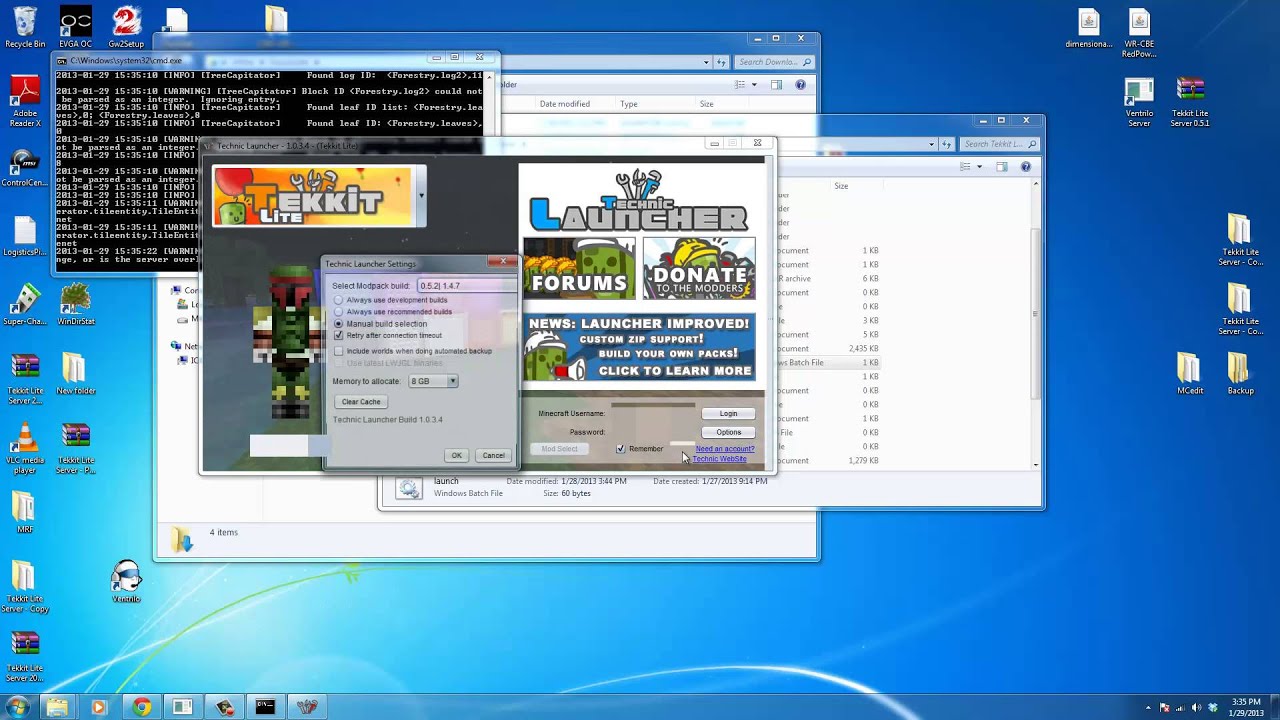This screenshot has width=1280, height=720.
Task: Open the Select Modpack build dropdown
Action: point(466,286)
